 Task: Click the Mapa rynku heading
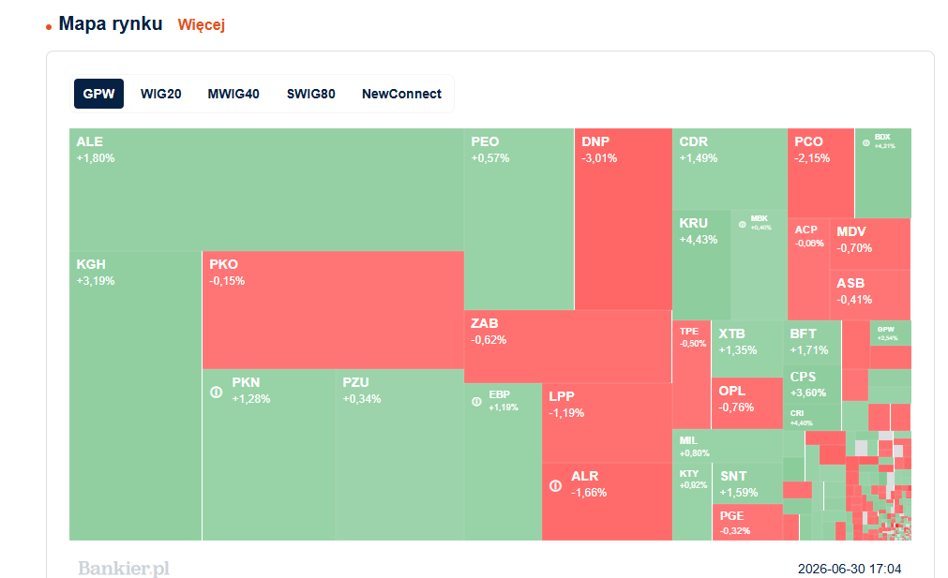click(110, 24)
